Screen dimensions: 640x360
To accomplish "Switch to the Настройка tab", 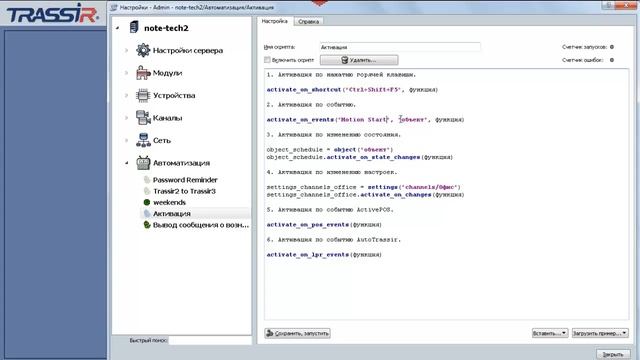I will (275, 21).
